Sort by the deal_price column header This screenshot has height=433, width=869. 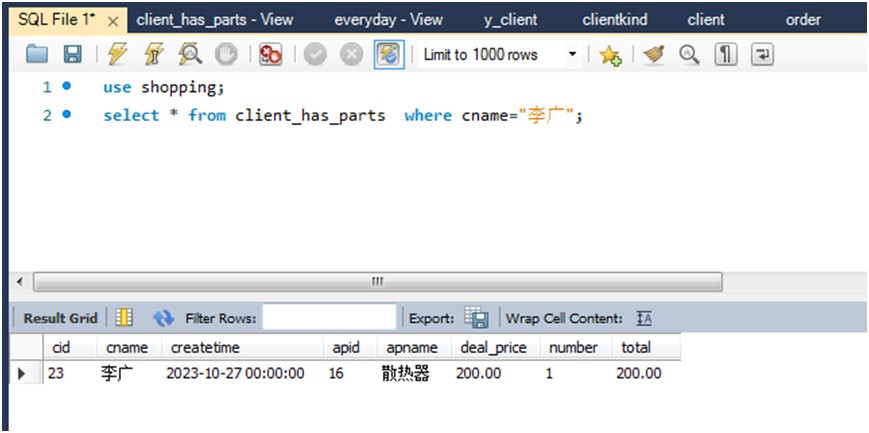(x=495, y=348)
